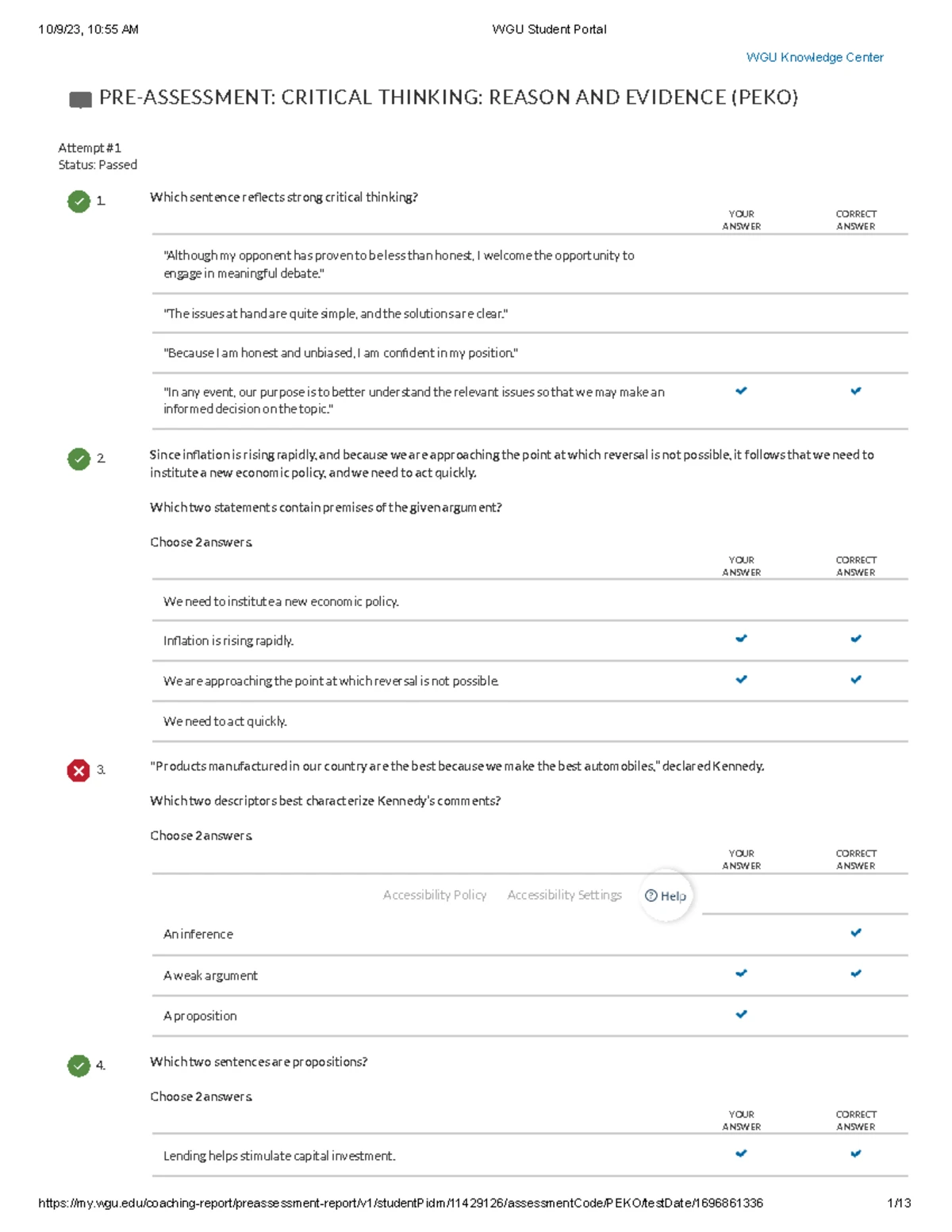Image resolution: width=952 pixels, height=1232 pixels.
Task: Select the 'We need to act quickly' answer row
Action: pos(225,721)
